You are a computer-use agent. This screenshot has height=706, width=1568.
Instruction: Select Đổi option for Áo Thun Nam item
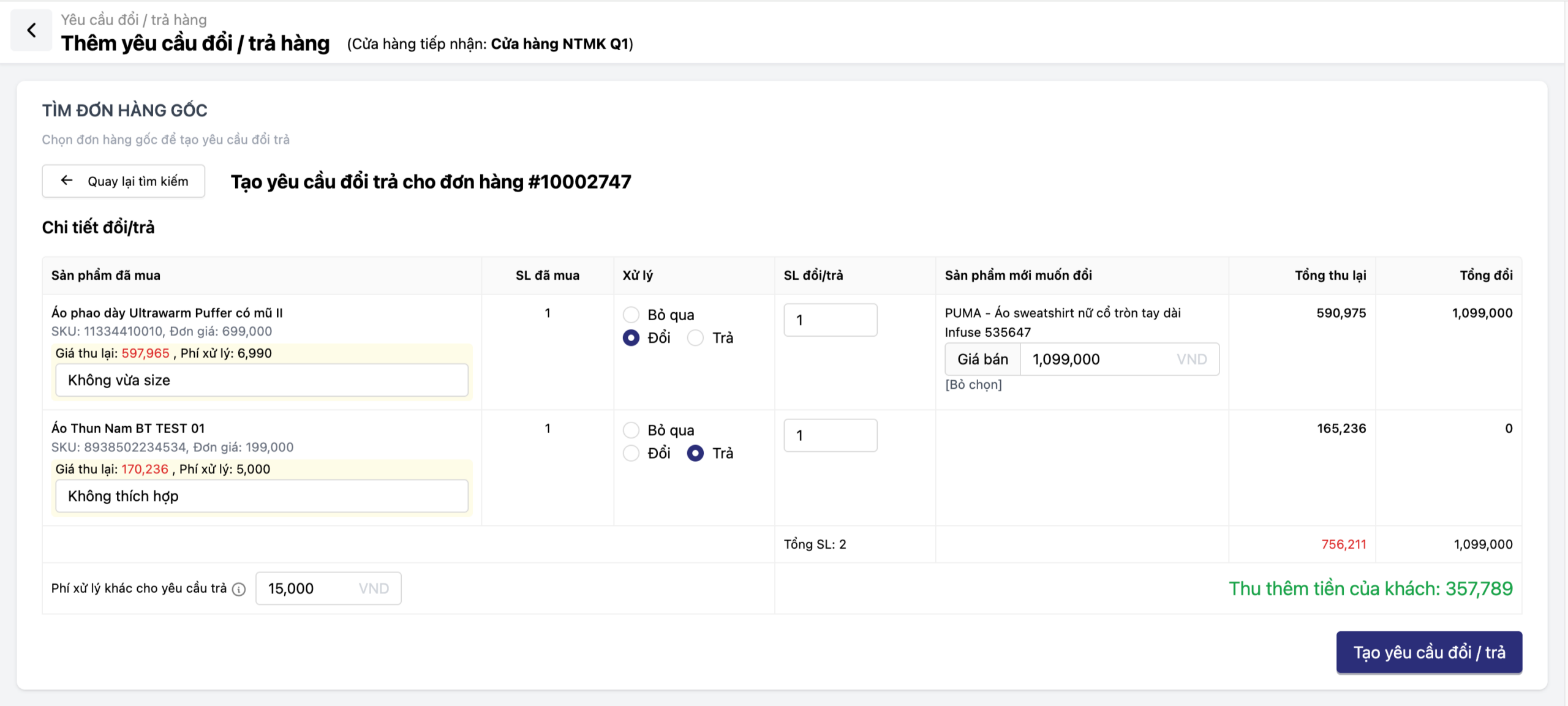(631, 454)
